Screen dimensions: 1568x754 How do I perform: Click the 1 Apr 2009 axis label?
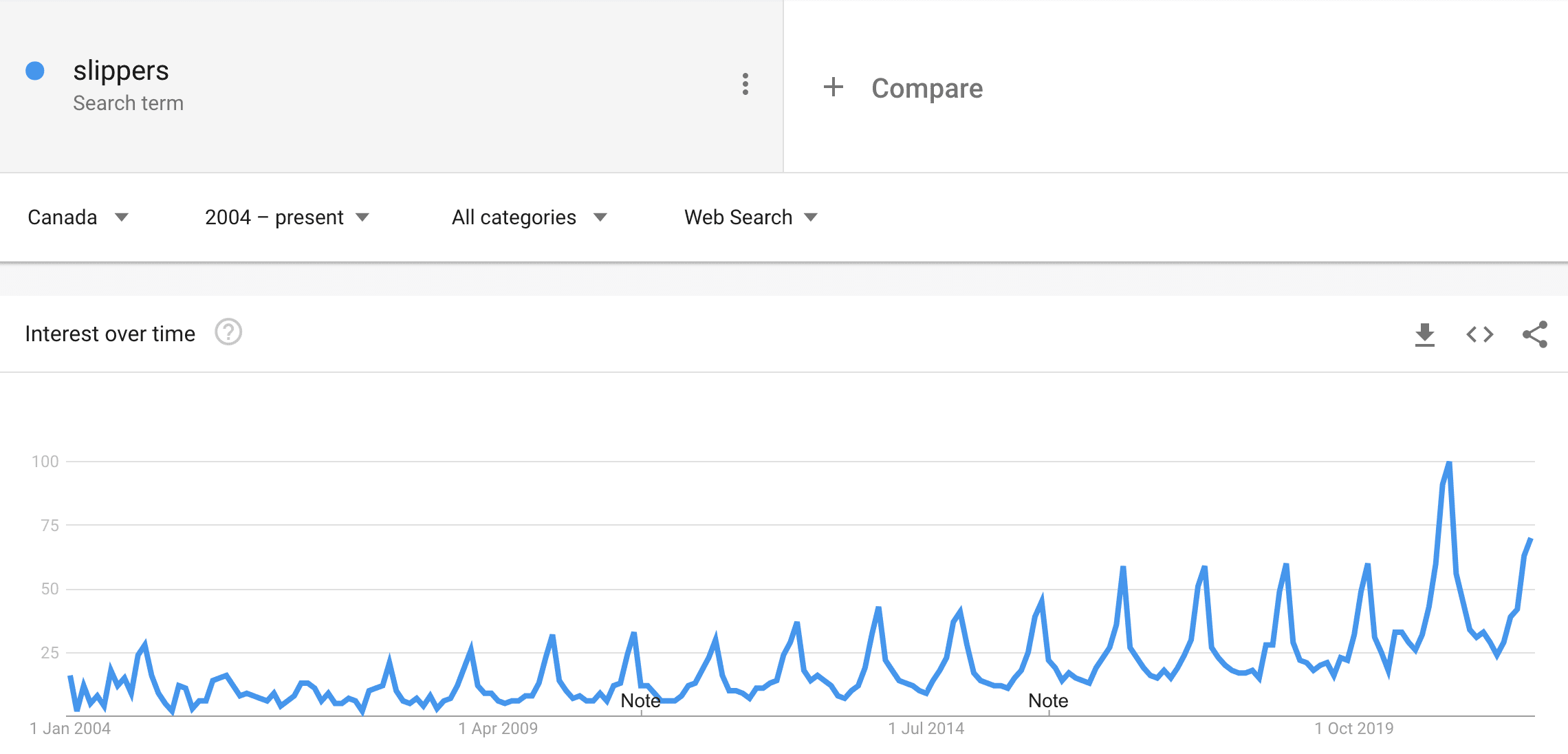498,729
